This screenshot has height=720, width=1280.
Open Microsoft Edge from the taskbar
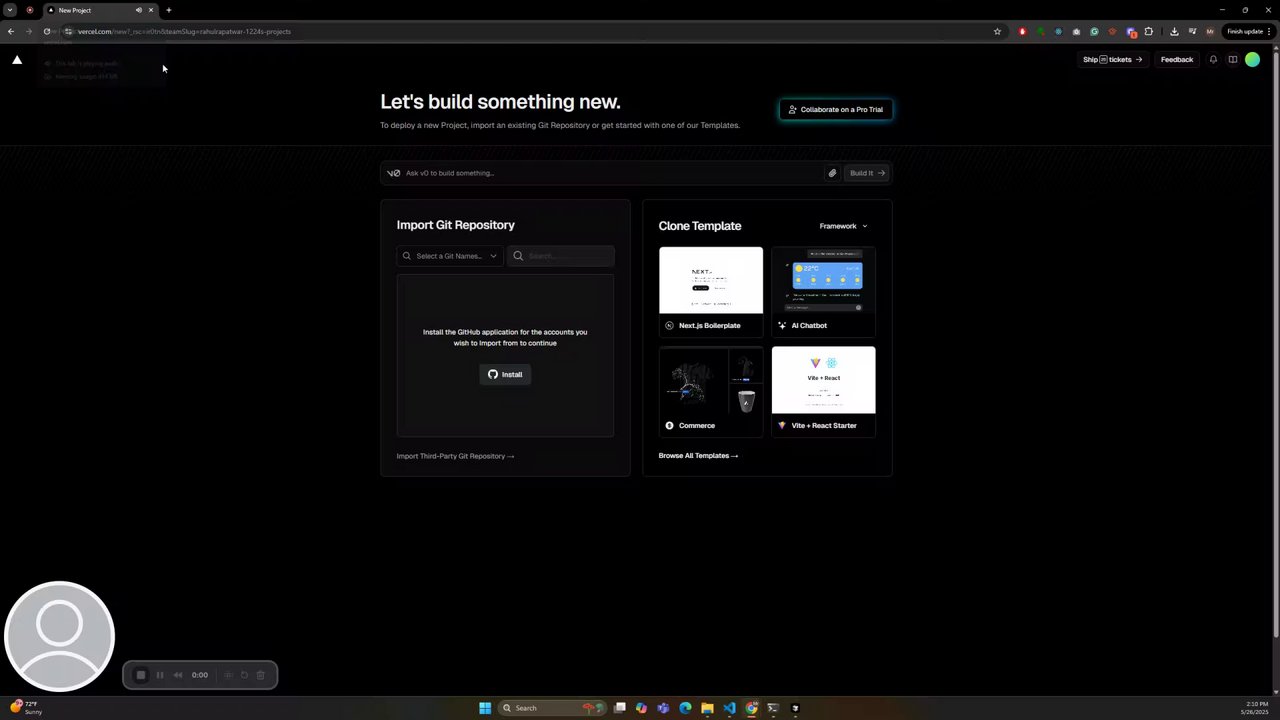tap(685, 708)
